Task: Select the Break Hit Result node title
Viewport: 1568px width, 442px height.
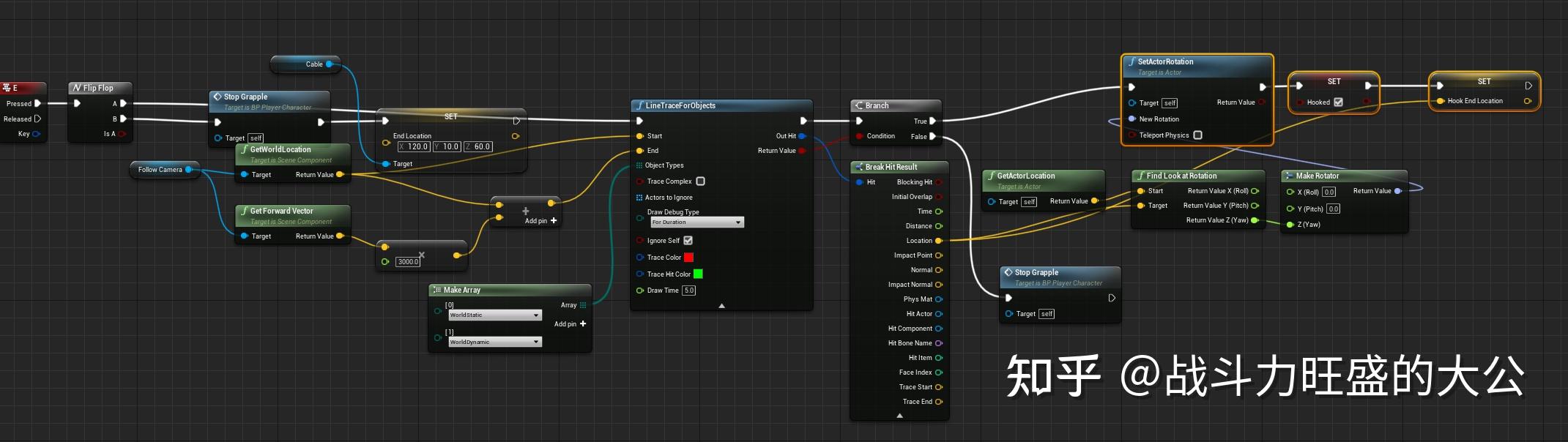Action: click(891, 168)
